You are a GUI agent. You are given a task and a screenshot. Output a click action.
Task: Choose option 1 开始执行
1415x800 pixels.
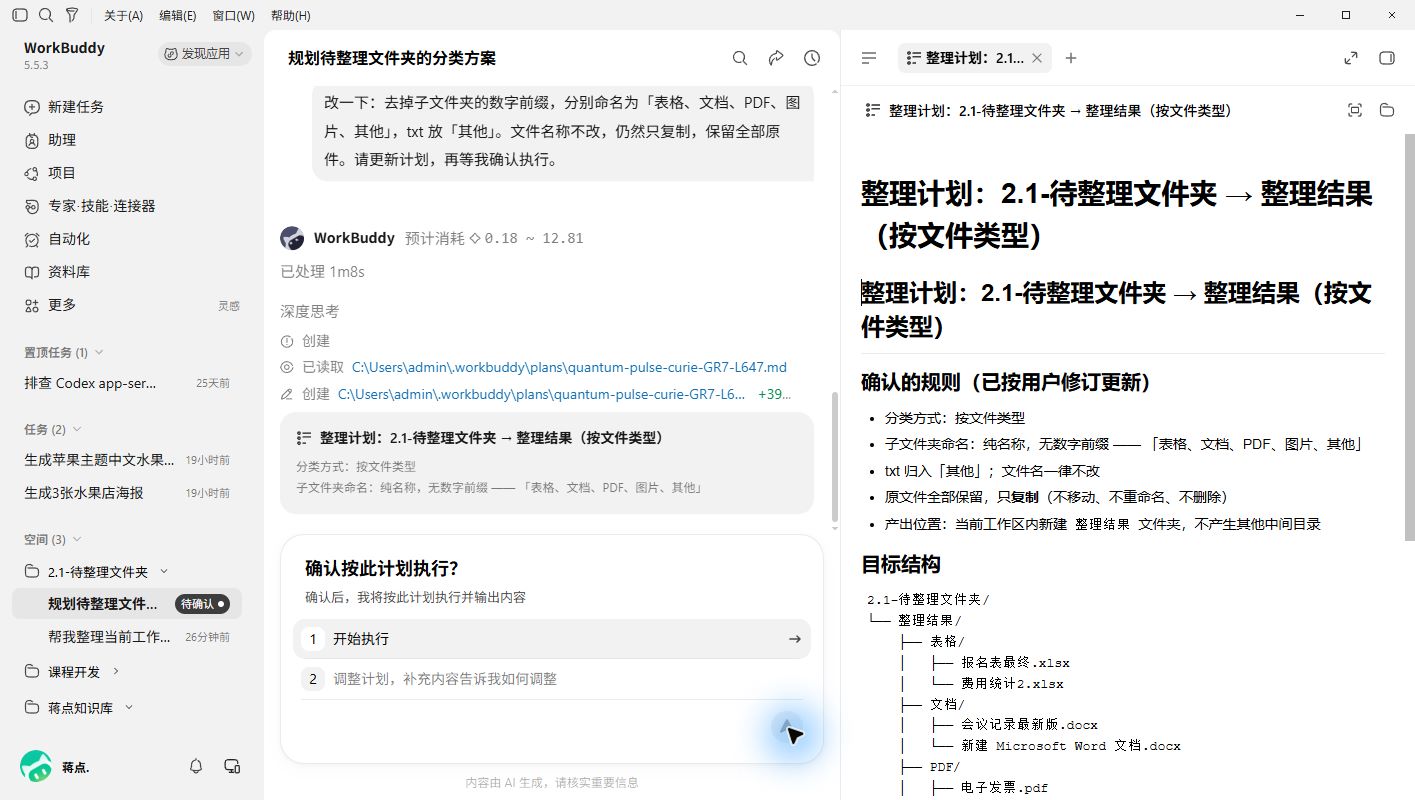coord(552,639)
